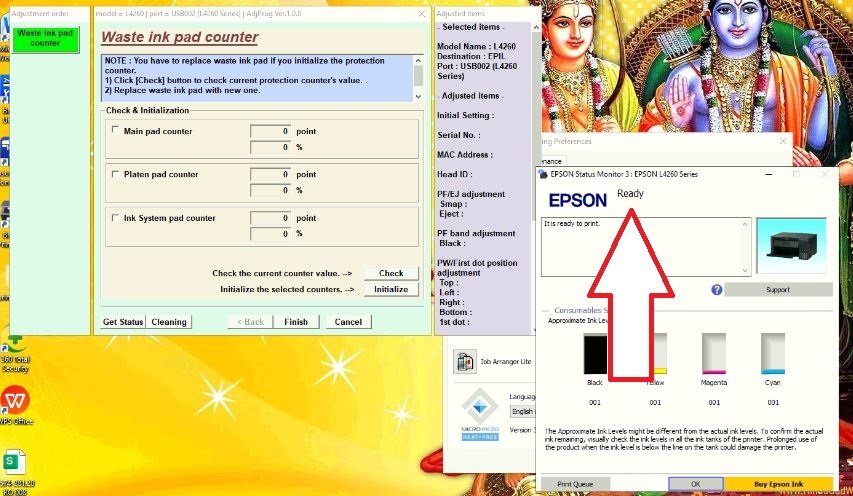Open the spreadsheet file desktop icon
853x496 pixels.
[x=15, y=471]
